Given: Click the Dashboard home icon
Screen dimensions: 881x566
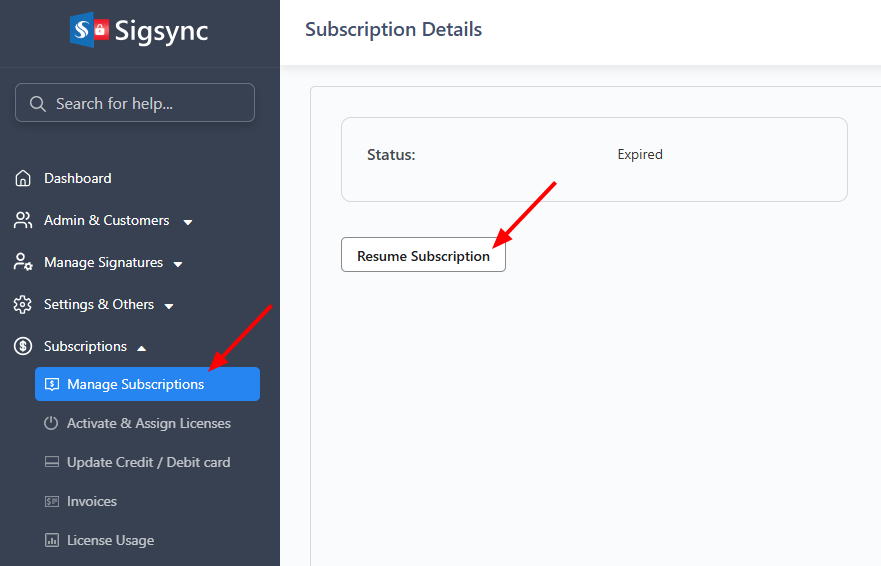Looking at the screenshot, I should click(22, 178).
